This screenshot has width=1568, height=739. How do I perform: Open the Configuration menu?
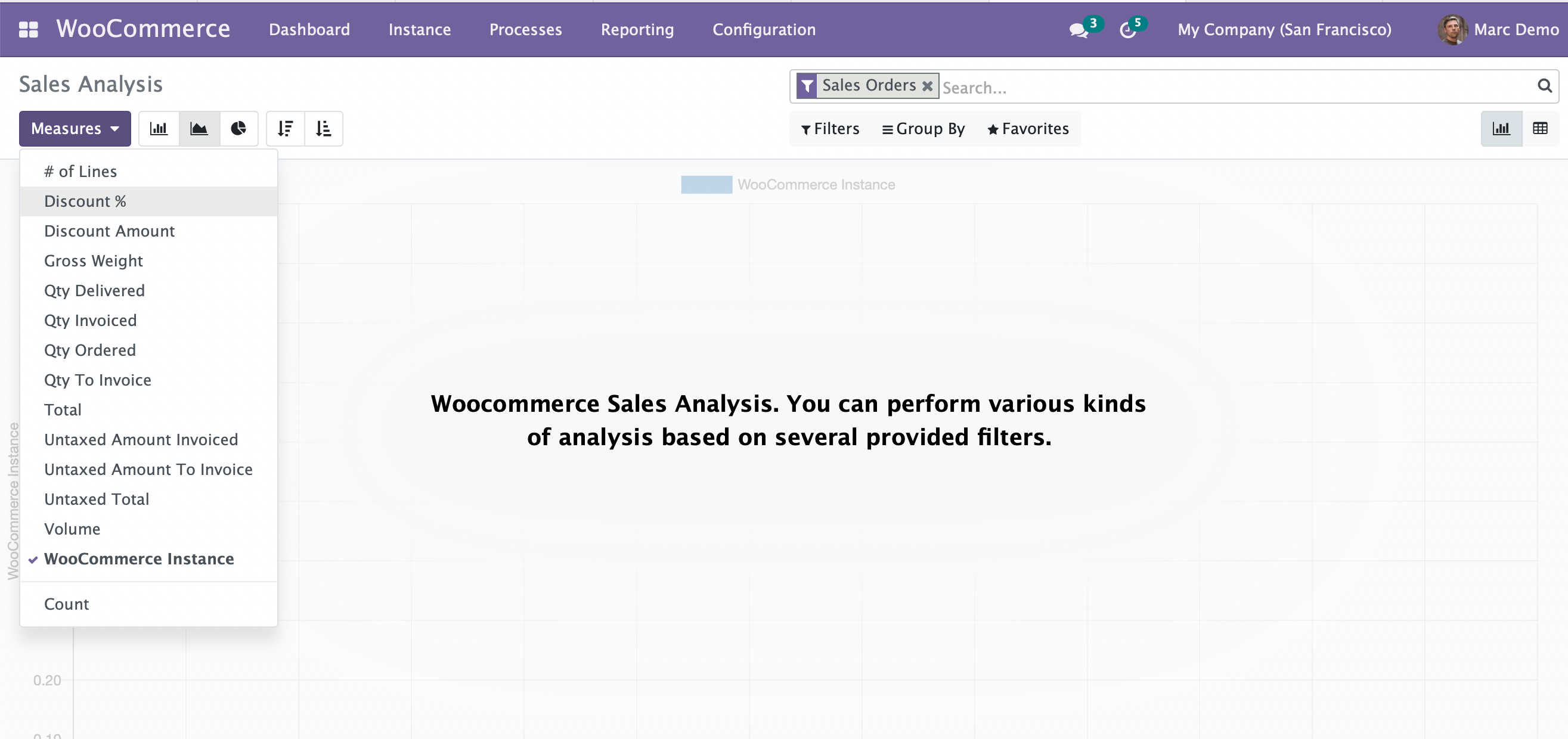click(x=763, y=29)
